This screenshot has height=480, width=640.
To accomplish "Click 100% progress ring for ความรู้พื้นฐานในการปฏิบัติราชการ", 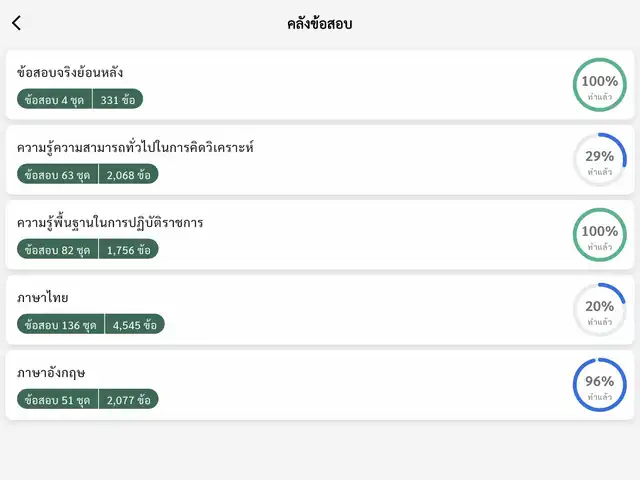I will [599, 235].
